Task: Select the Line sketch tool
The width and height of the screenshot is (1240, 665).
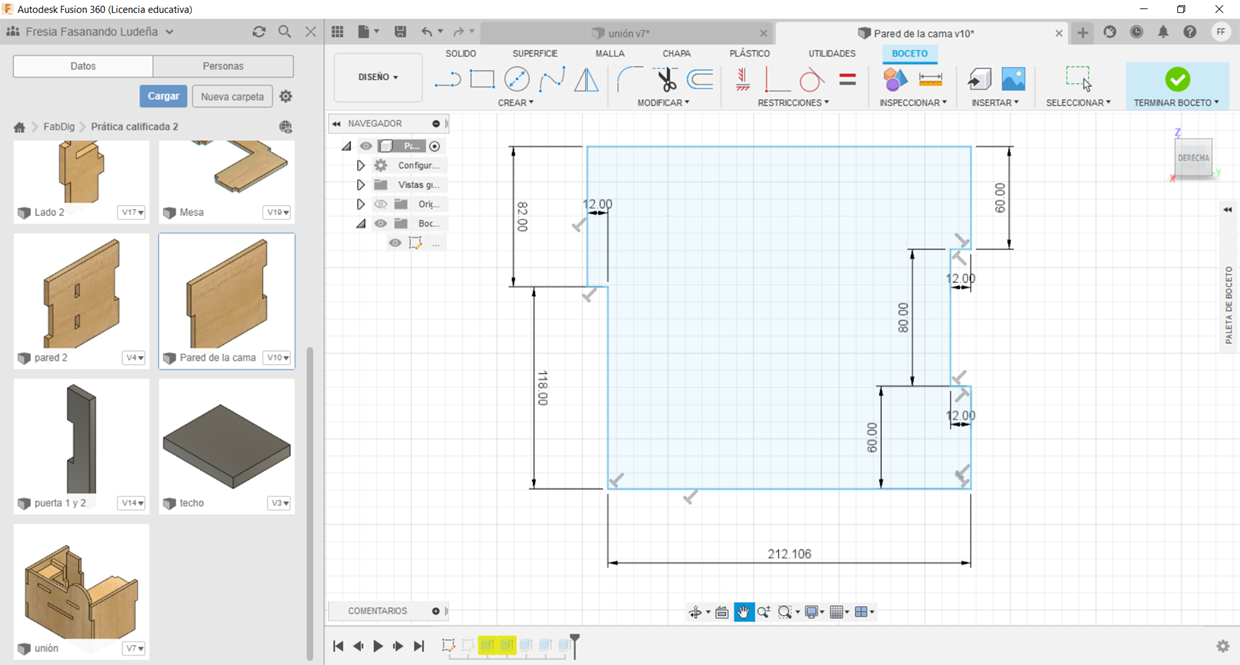Action: (x=447, y=79)
